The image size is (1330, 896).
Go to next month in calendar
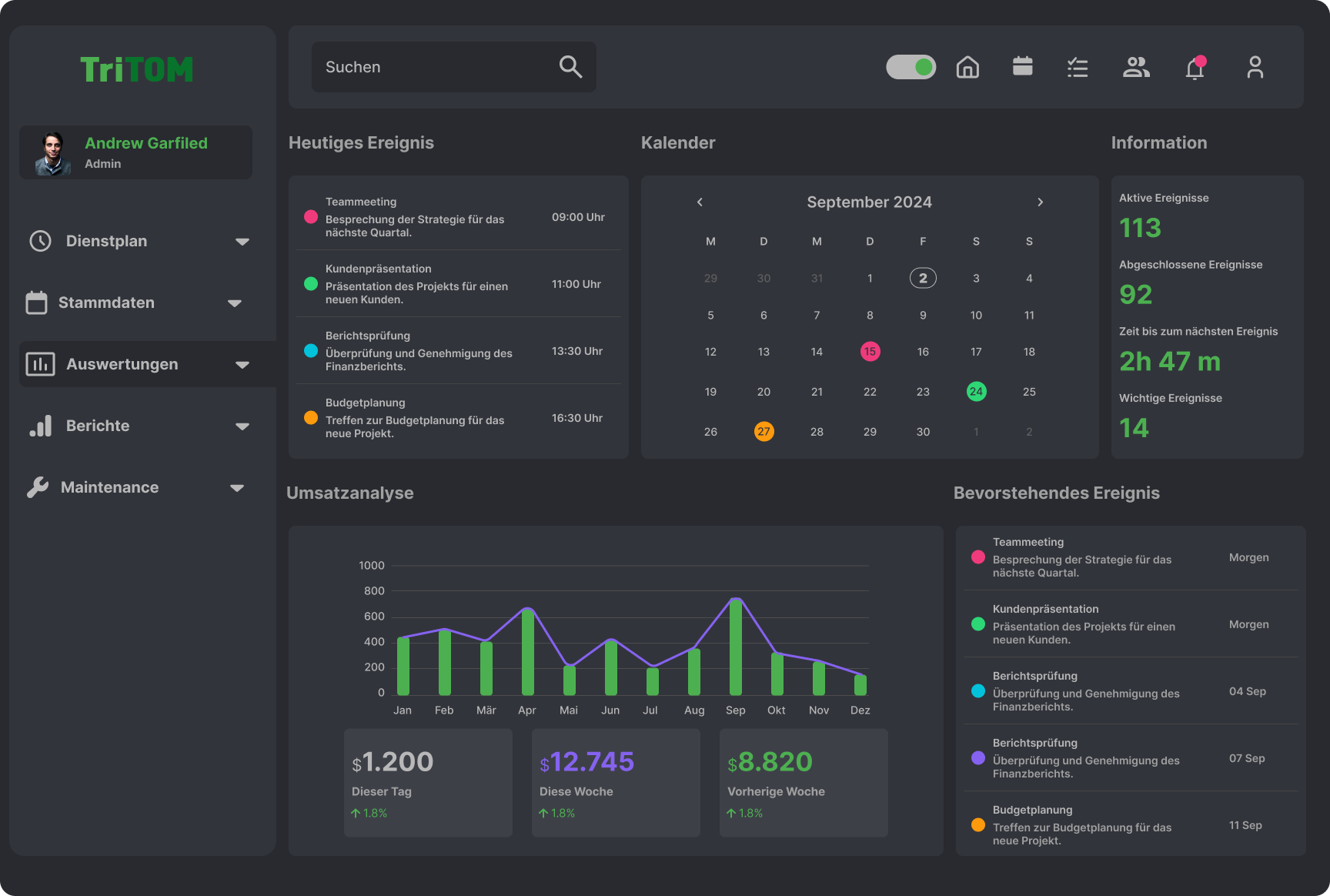tap(1040, 202)
